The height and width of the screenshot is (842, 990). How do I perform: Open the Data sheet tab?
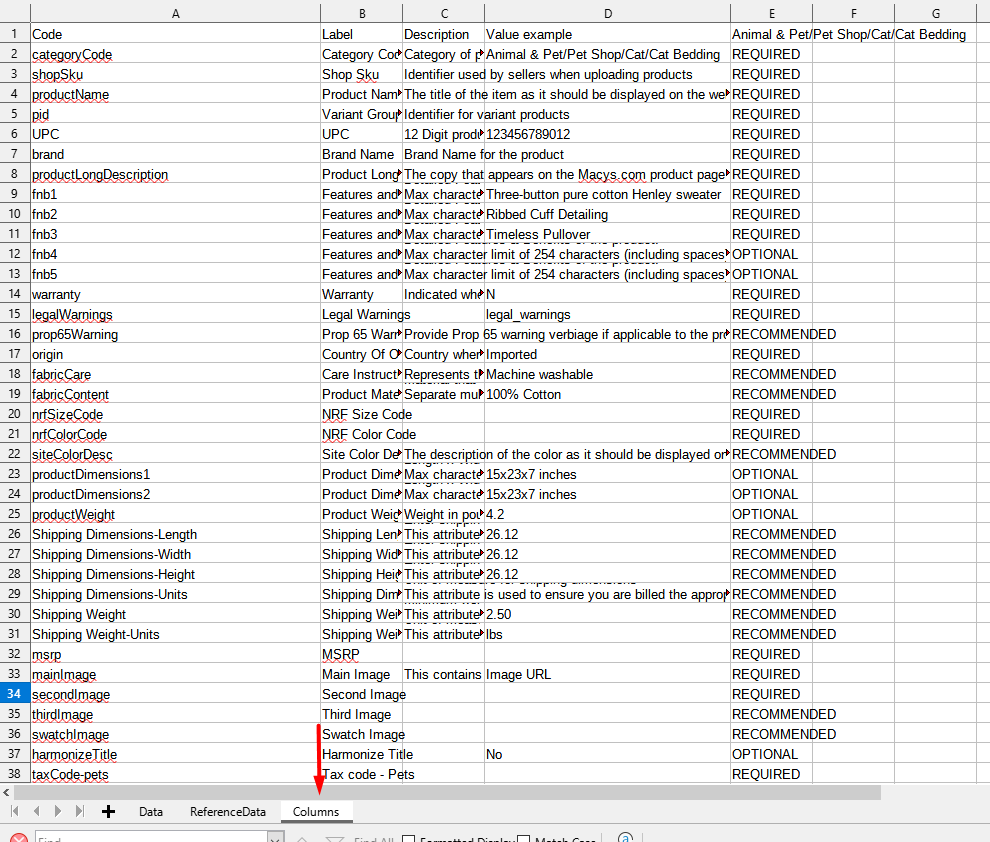click(x=151, y=812)
